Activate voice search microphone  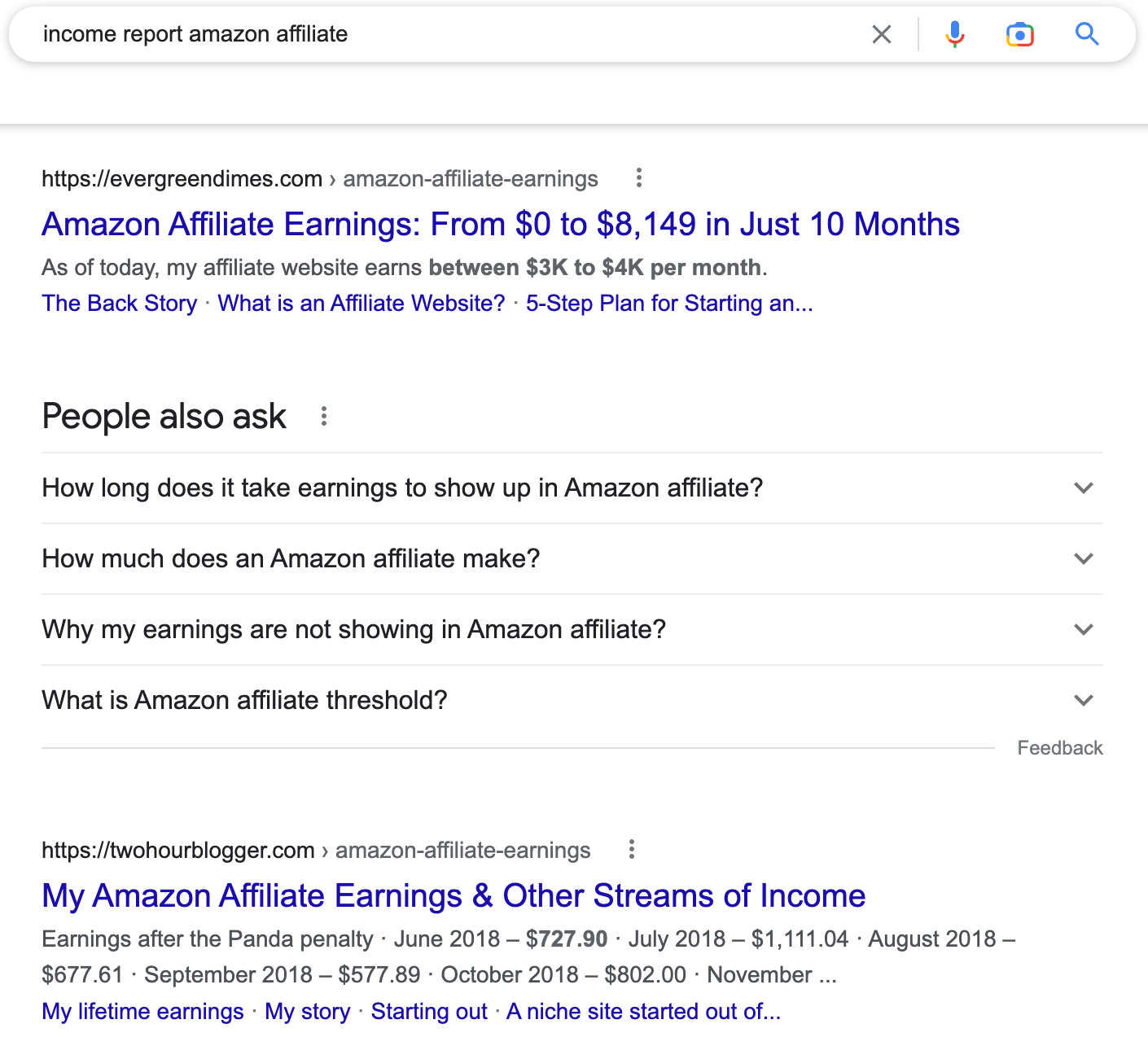953,34
